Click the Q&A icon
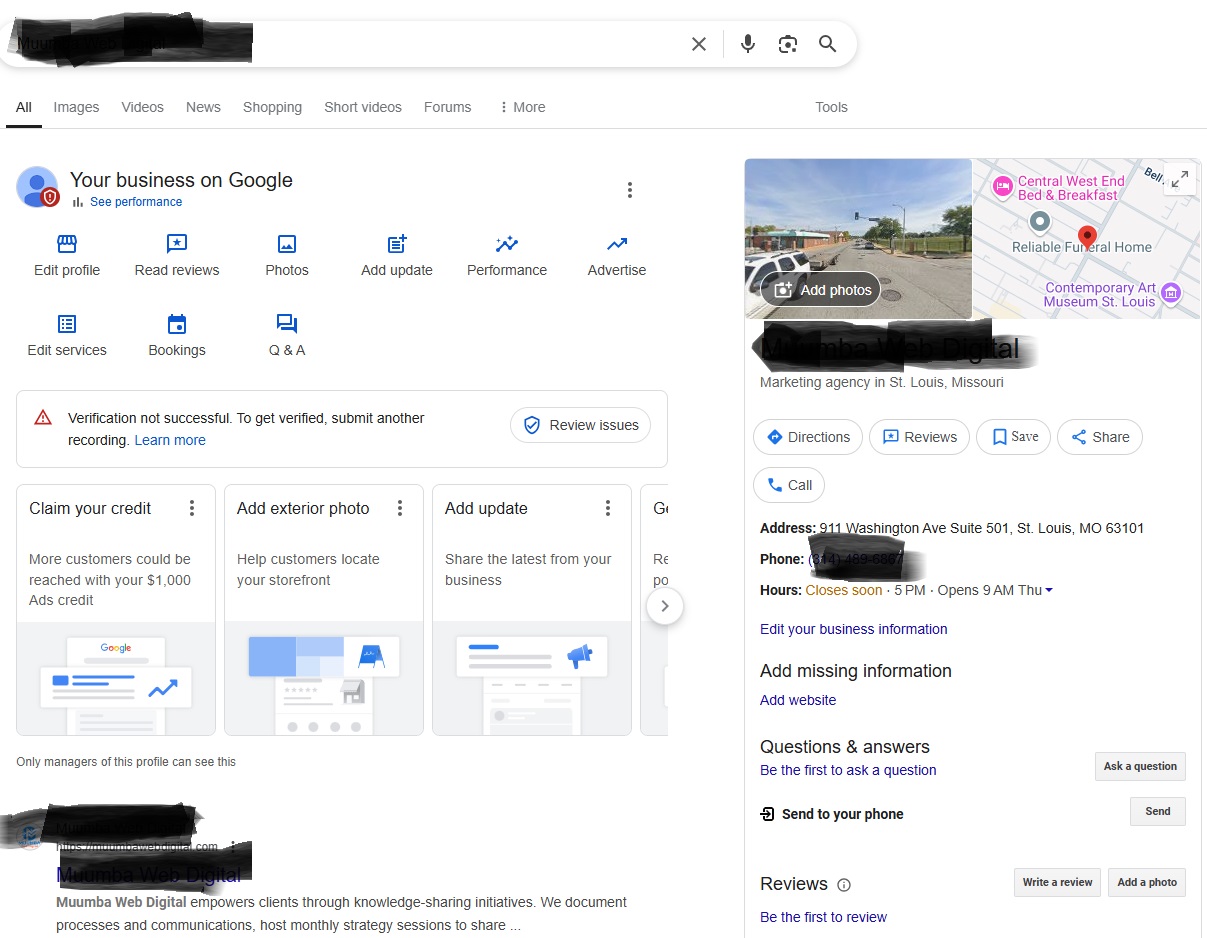 (286, 323)
